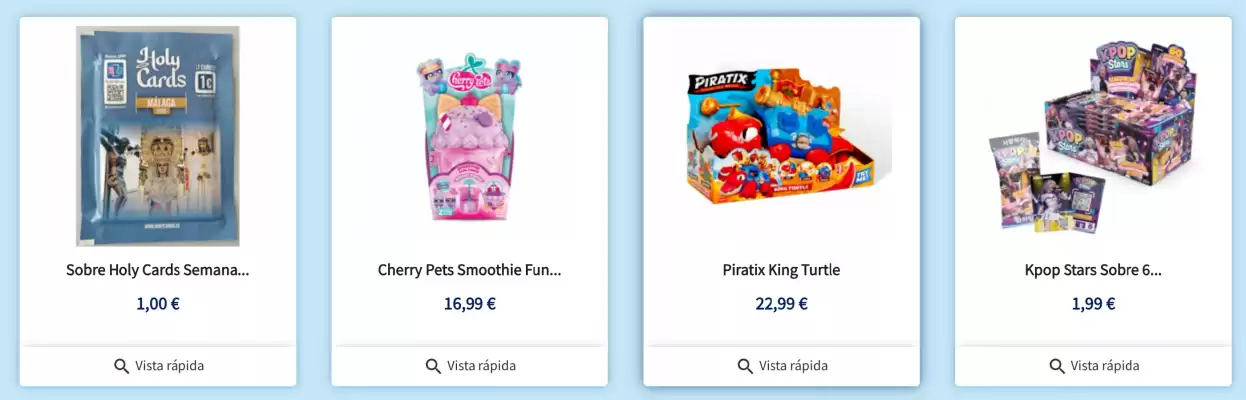Open Cherry Pets pink smoothie toy image

[470, 137]
